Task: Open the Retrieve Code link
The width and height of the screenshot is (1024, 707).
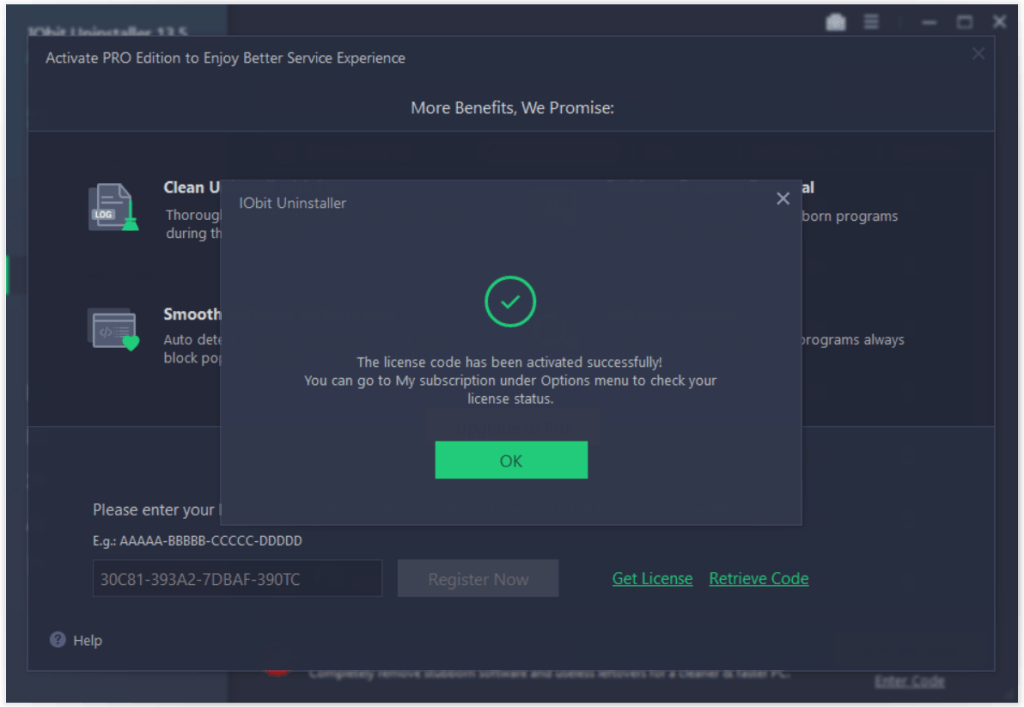Action: tap(759, 579)
